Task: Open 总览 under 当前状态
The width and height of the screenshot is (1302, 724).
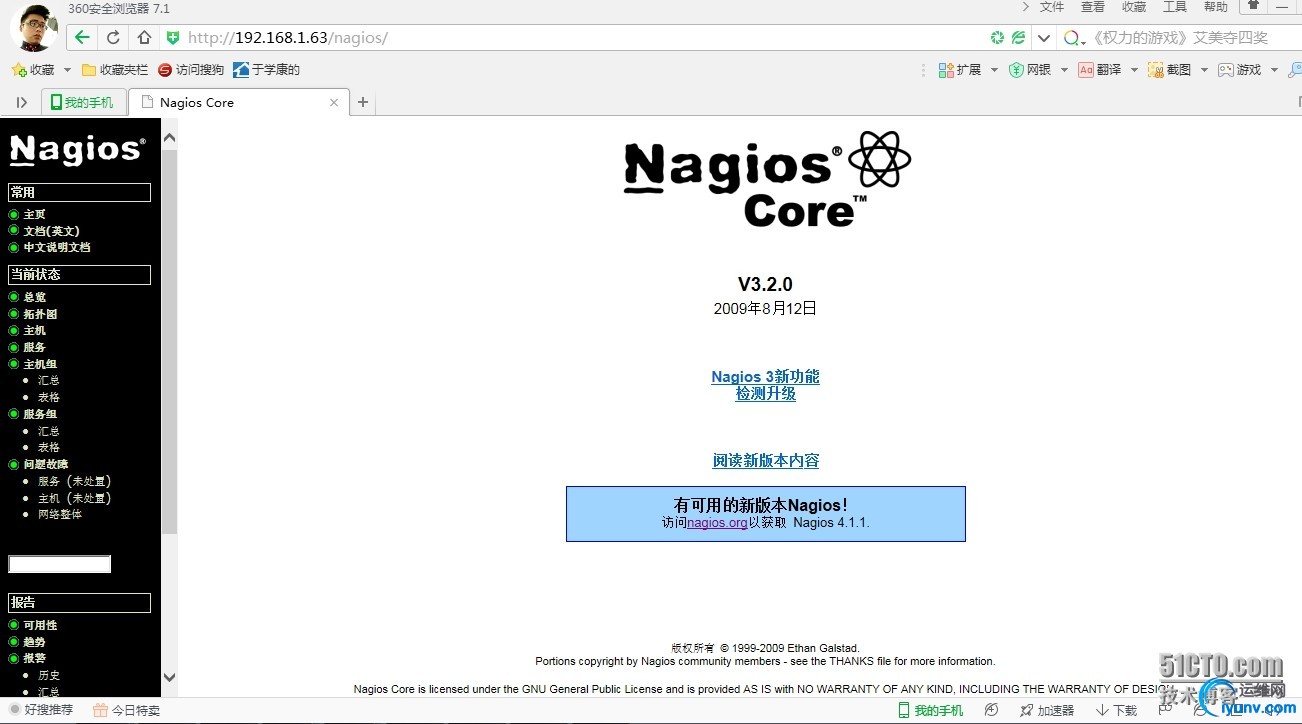Action: tap(34, 297)
